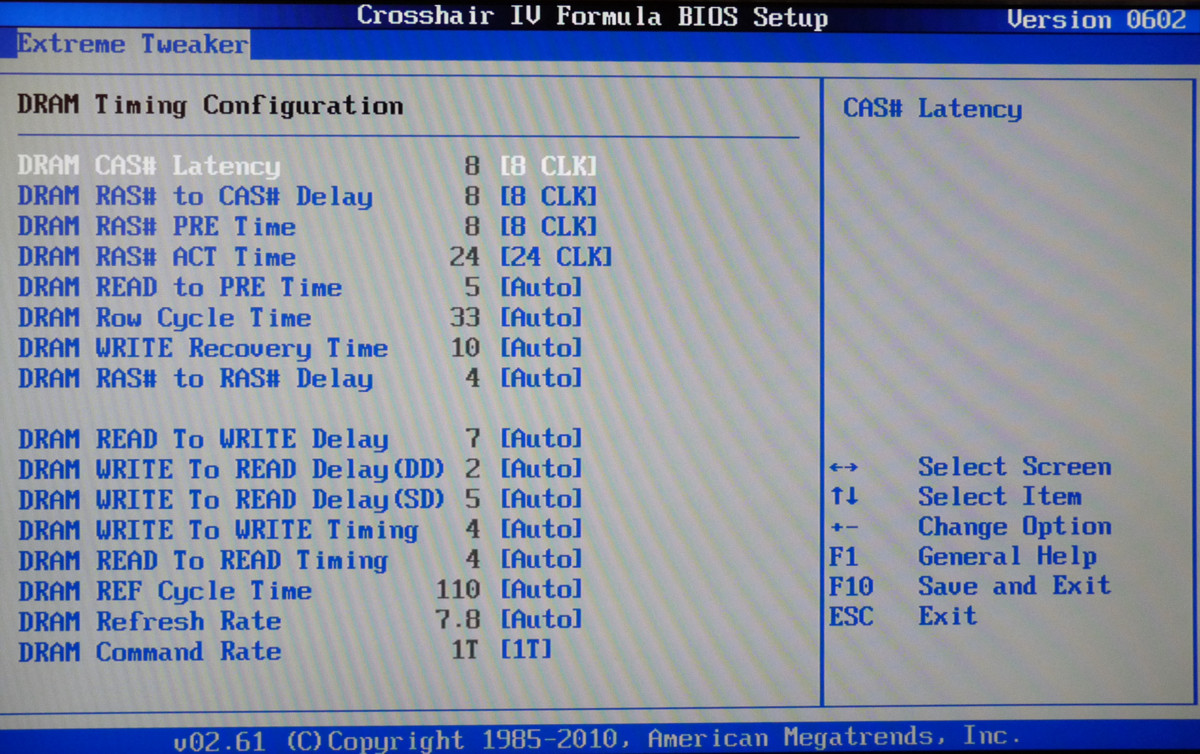Click the ESC Exit entry
The width and height of the screenshot is (1200, 754).
tap(902, 616)
